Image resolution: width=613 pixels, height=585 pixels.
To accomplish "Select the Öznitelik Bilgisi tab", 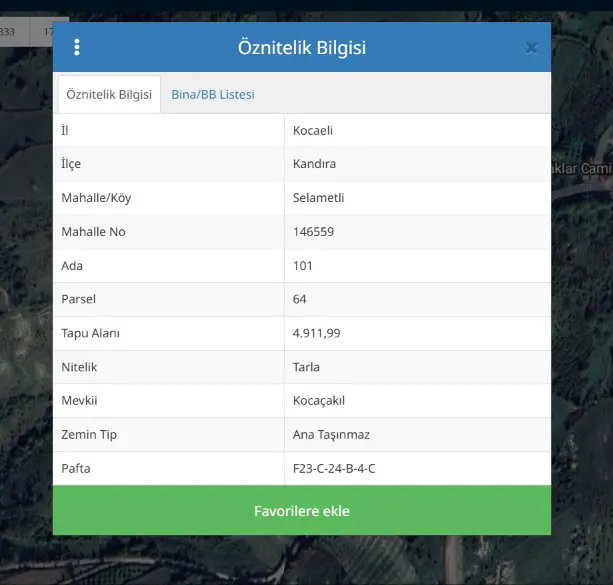I will [109, 94].
